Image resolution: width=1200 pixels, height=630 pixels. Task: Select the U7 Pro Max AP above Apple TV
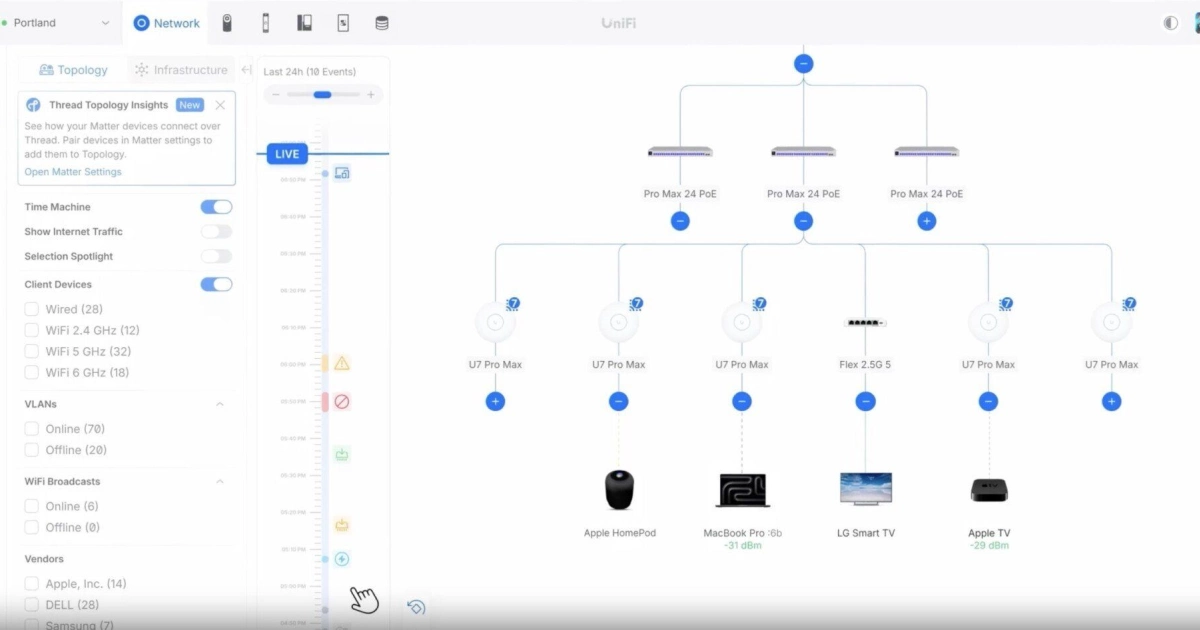(x=988, y=322)
